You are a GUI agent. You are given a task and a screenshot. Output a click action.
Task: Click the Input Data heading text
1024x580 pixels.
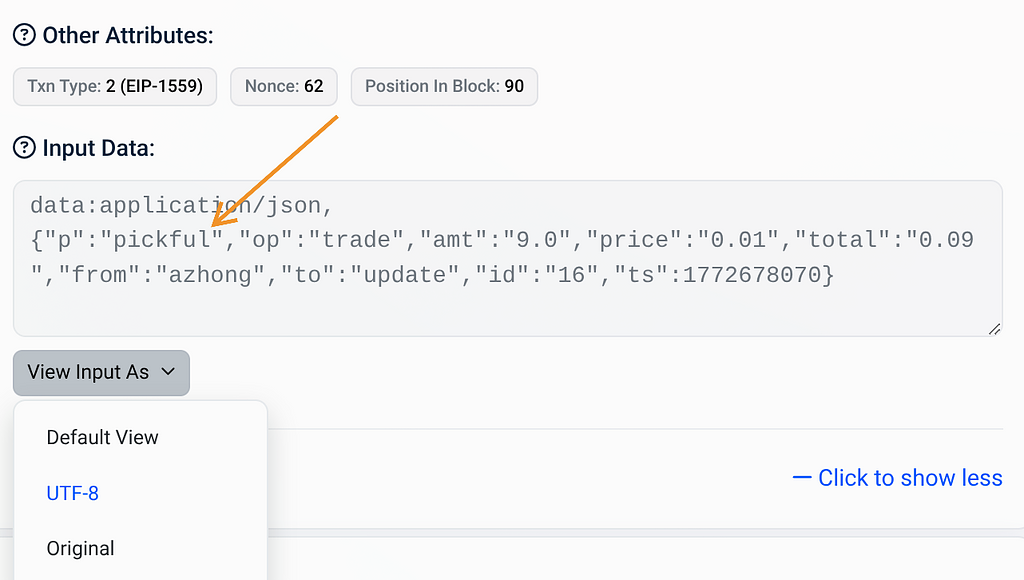(98, 148)
